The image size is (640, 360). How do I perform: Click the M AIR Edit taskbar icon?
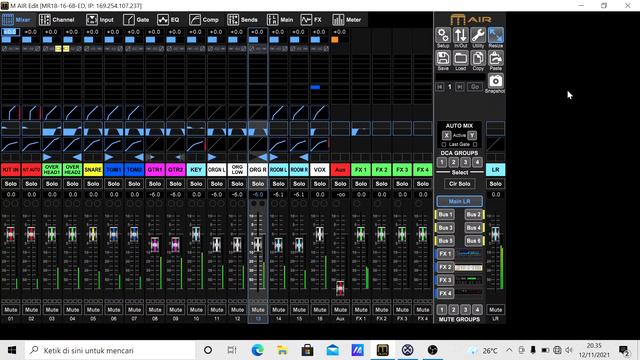pos(382,350)
